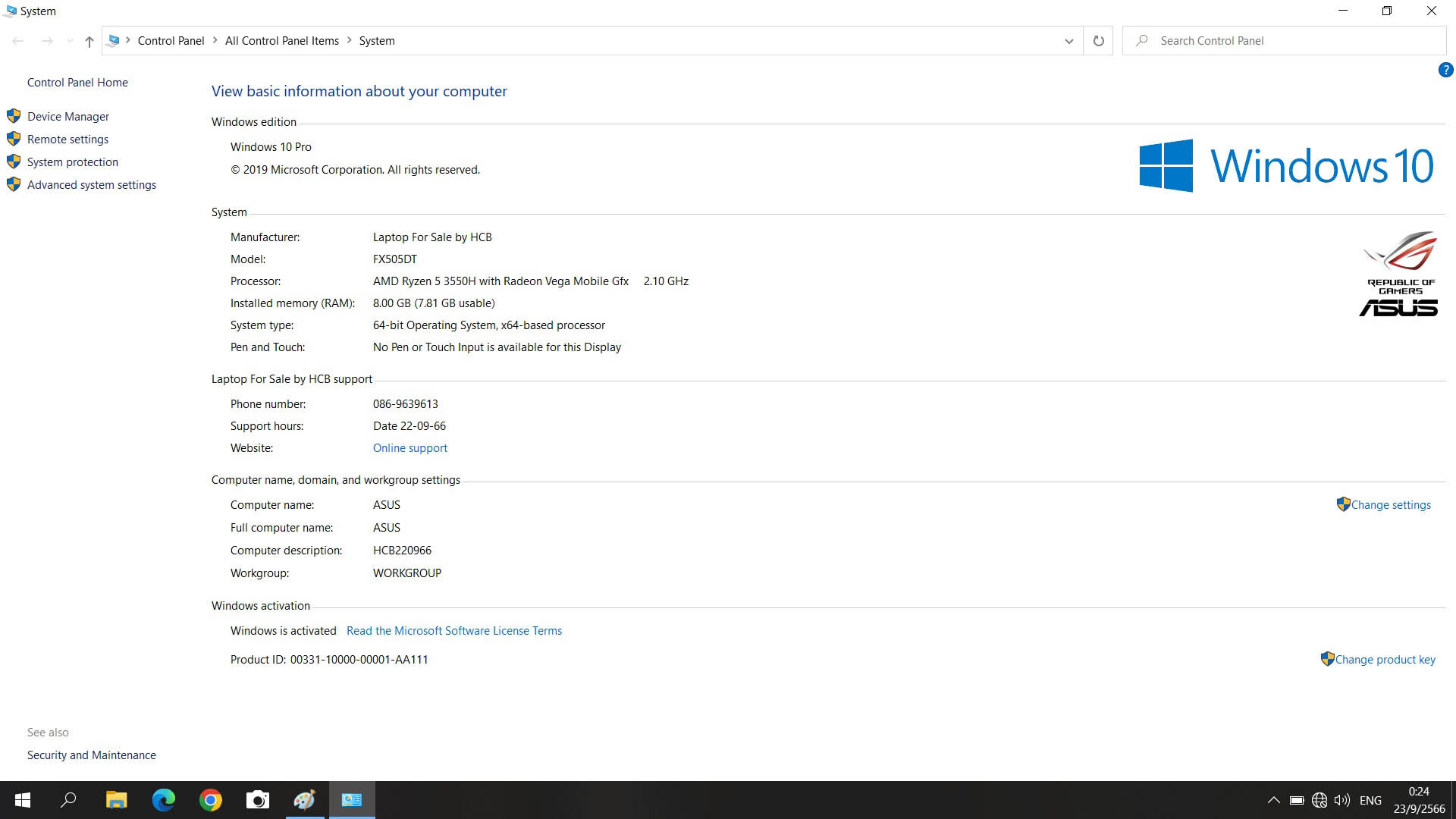Launch Microsoft Edge from taskbar

(x=164, y=800)
